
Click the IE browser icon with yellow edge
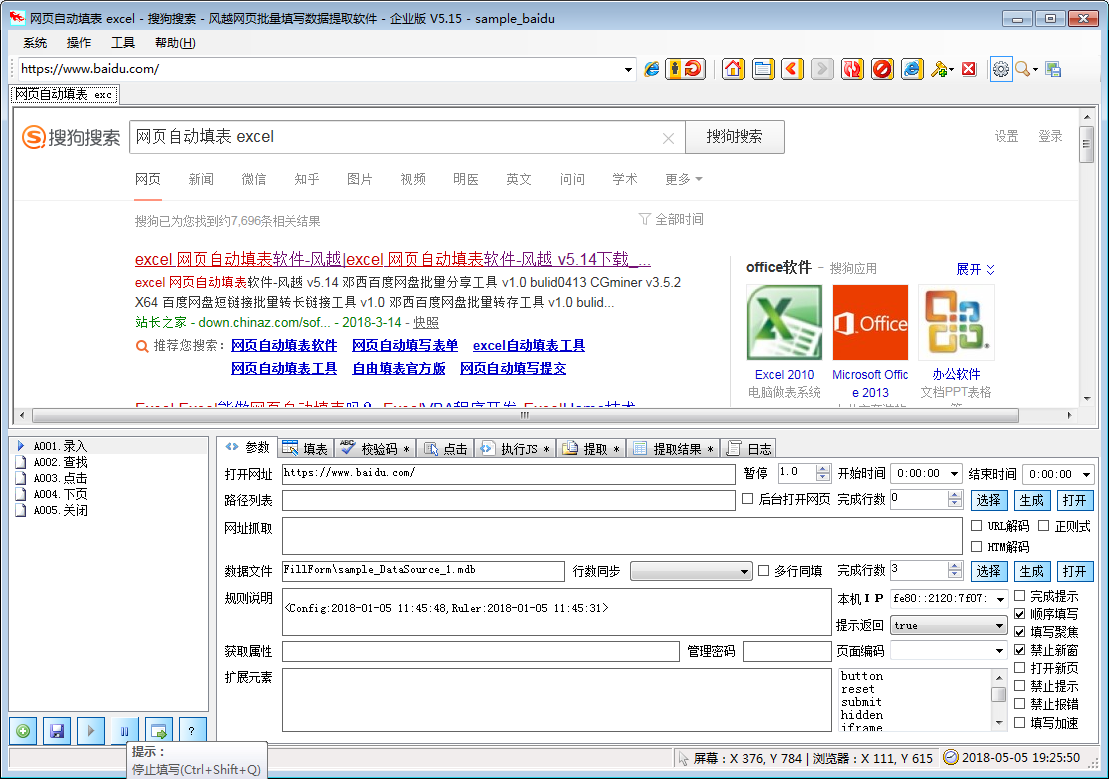[912, 69]
